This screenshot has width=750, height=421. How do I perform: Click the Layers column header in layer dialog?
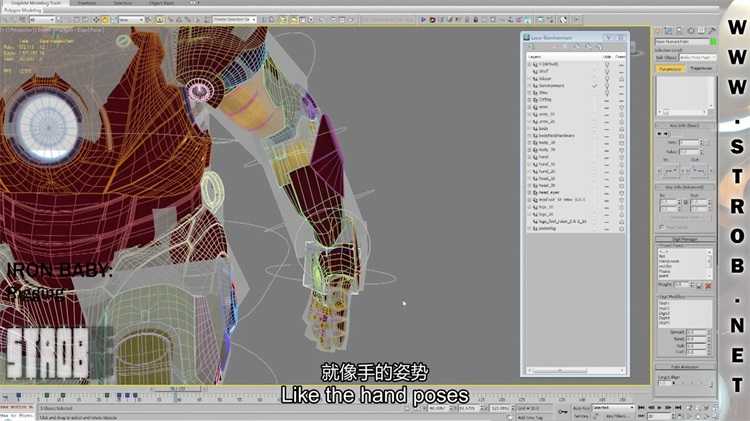pos(534,56)
